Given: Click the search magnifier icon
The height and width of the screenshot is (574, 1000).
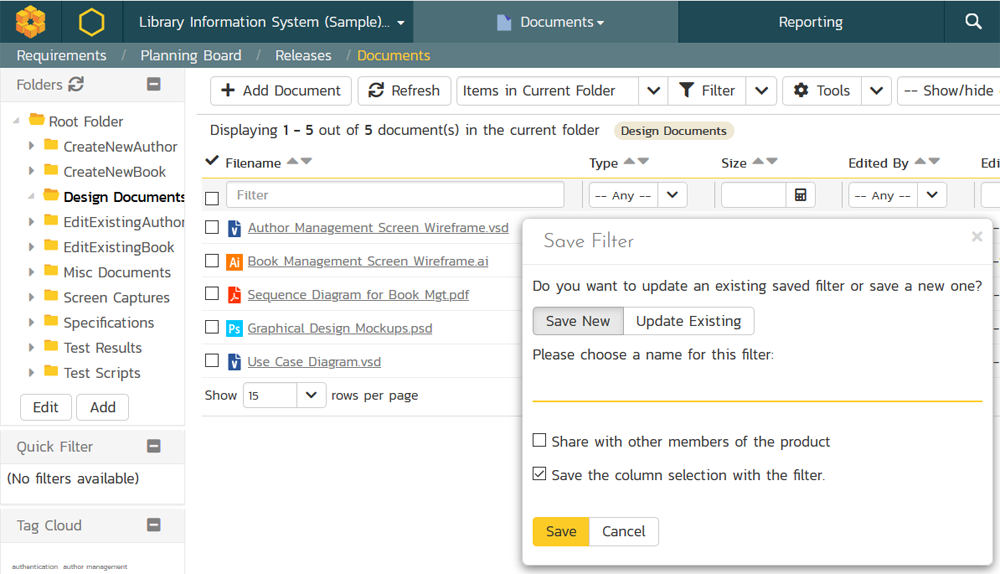Looking at the screenshot, I should 973,21.
